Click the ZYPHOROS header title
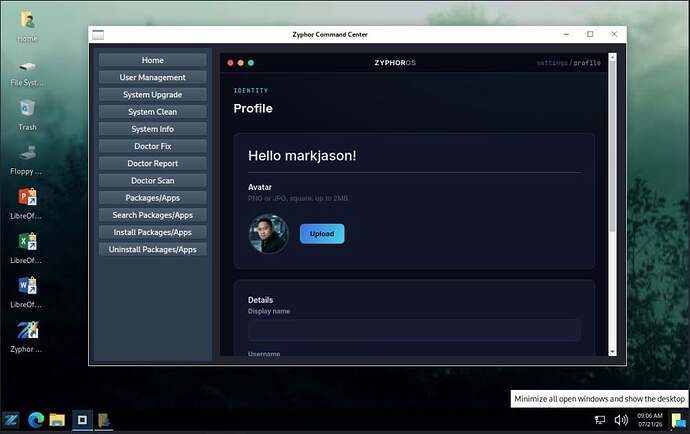The height and width of the screenshot is (434, 690). click(395, 63)
